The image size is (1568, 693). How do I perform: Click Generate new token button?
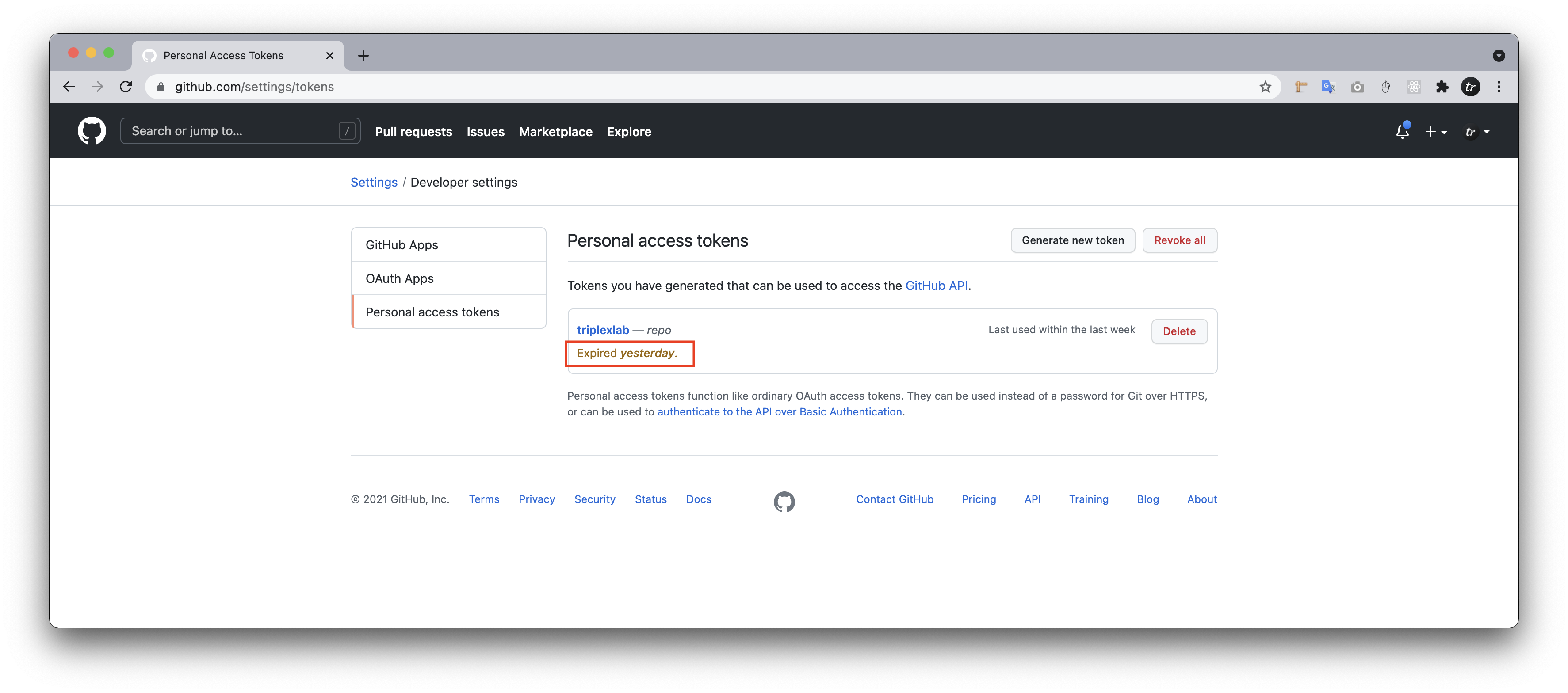pos(1072,240)
